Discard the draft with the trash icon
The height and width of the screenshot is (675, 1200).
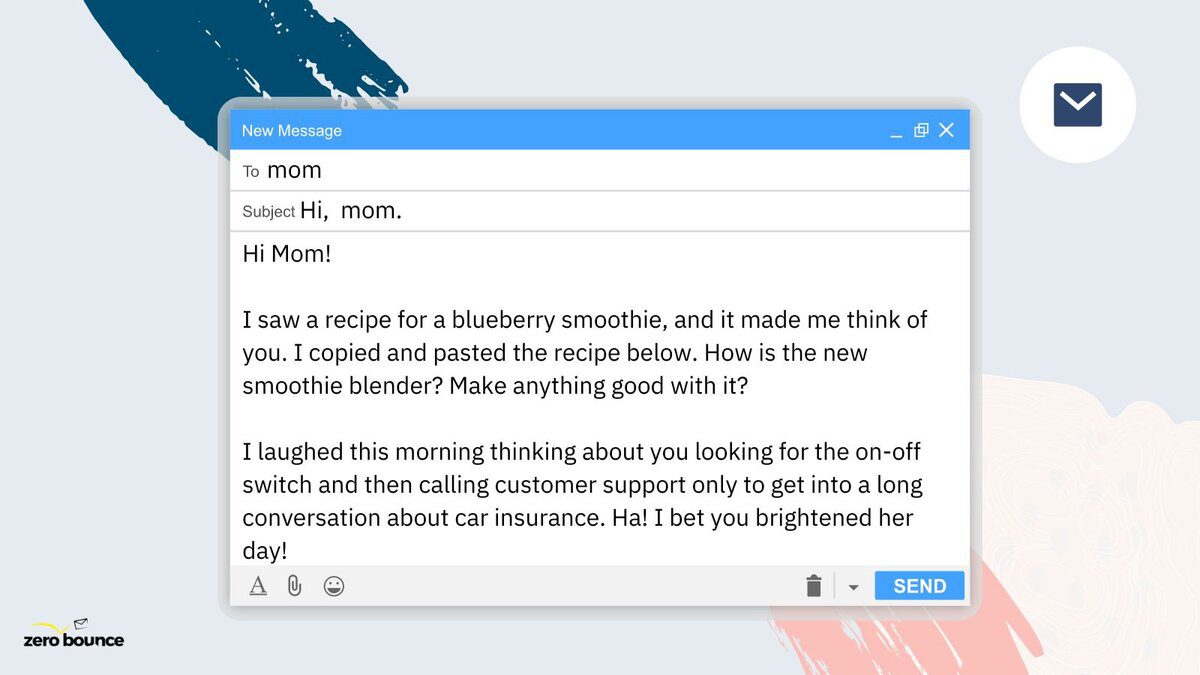pos(814,585)
